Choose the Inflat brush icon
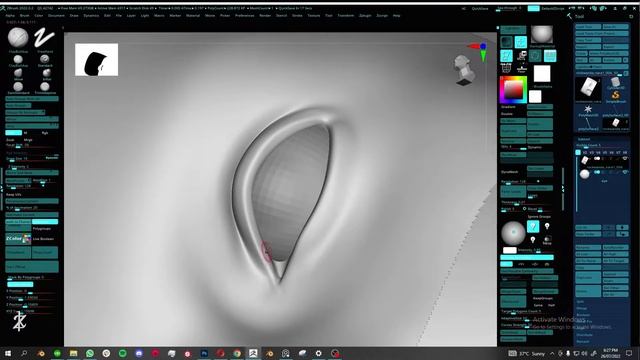The image size is (640, 360). [x=47, y=73]
